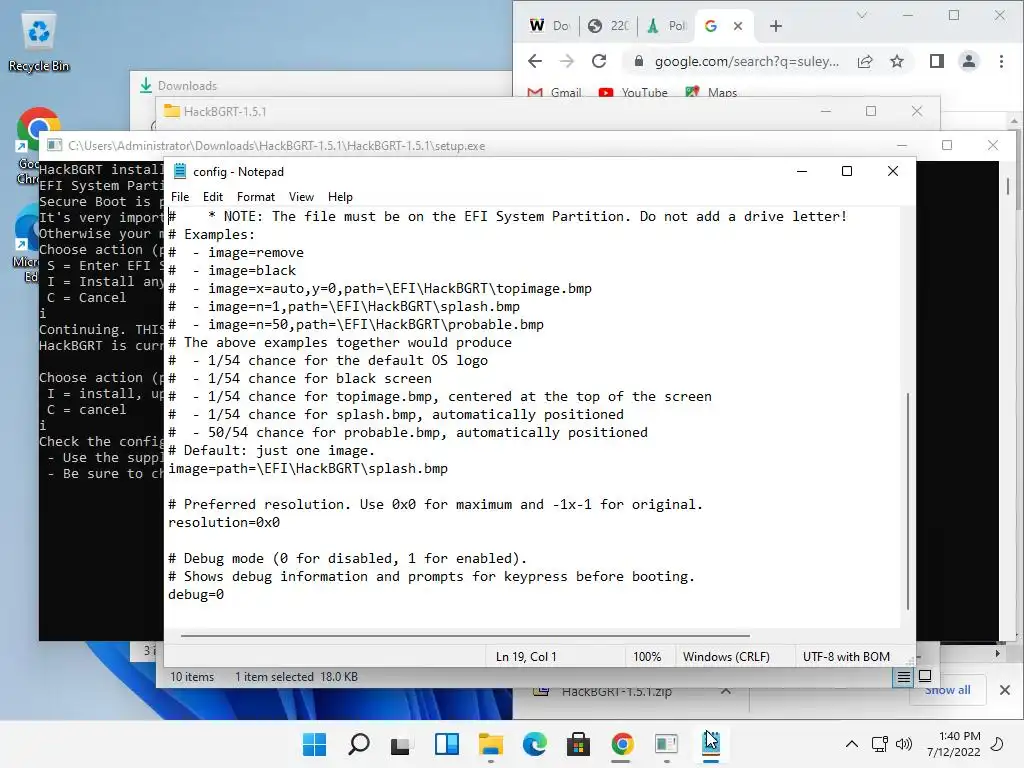Click the 'resolution=0x0' line
The width and height of the screenshot is (1024, 768).
tap(224, 522)
